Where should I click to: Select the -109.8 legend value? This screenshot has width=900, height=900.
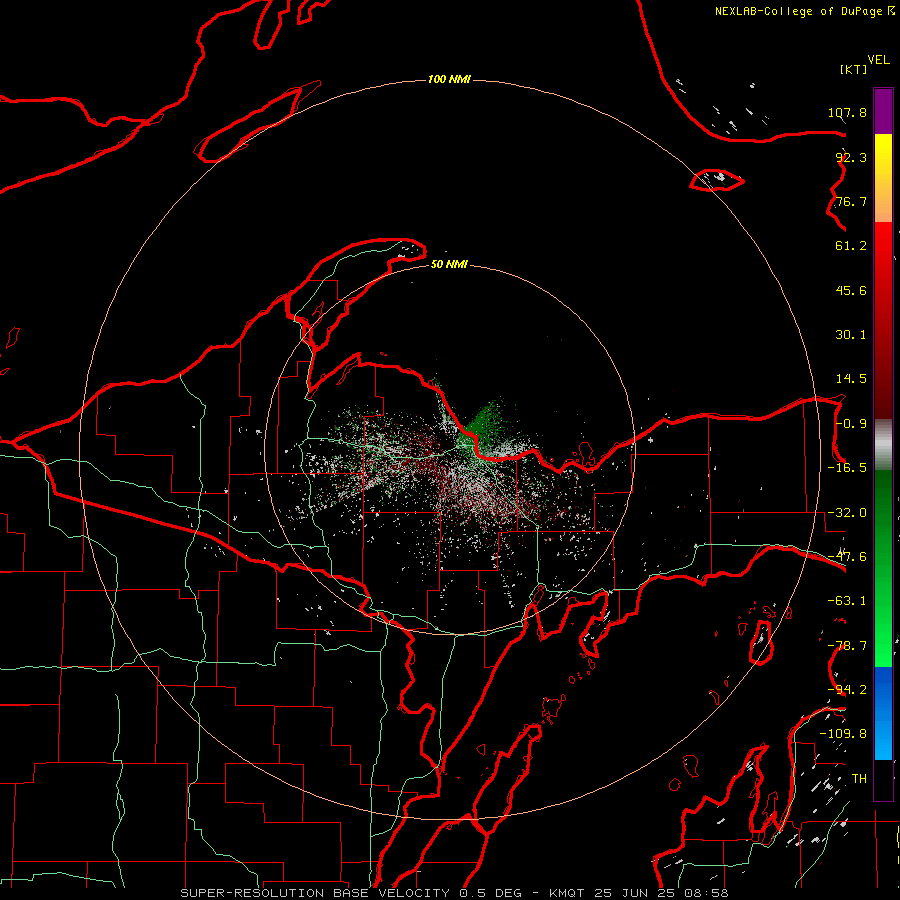[x=843, y=734]
